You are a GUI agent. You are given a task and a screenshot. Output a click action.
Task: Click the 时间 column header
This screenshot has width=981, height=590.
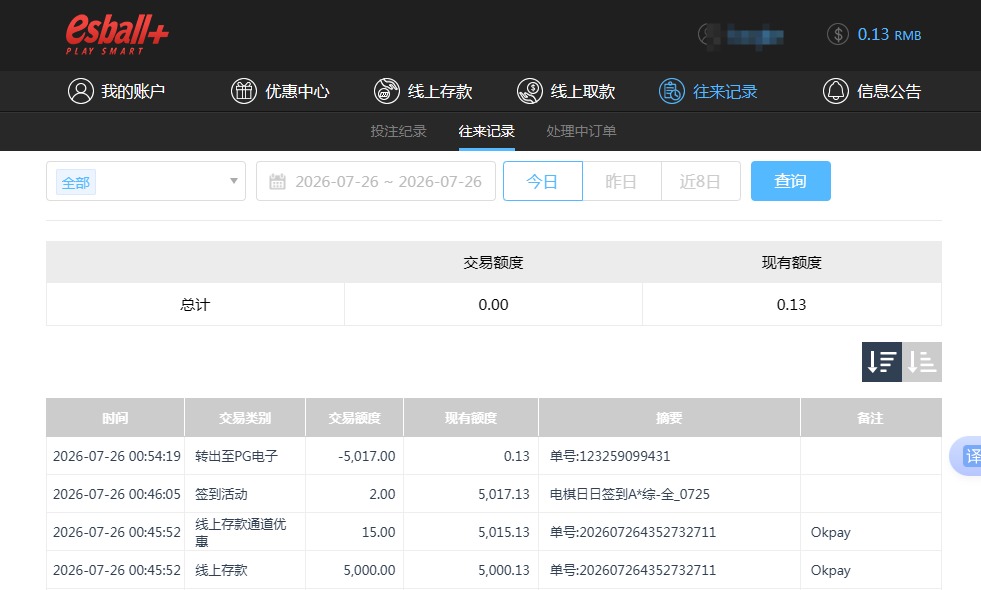[x=115, y=417]
